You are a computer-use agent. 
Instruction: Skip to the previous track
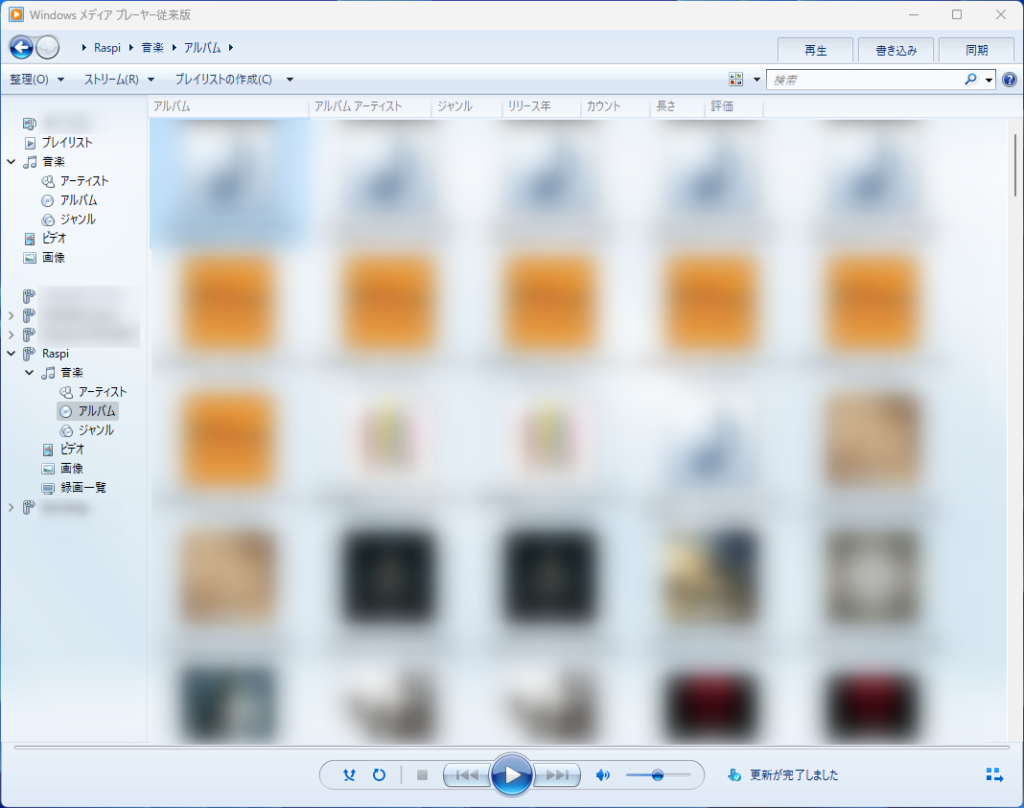click(x=466, y=775)
